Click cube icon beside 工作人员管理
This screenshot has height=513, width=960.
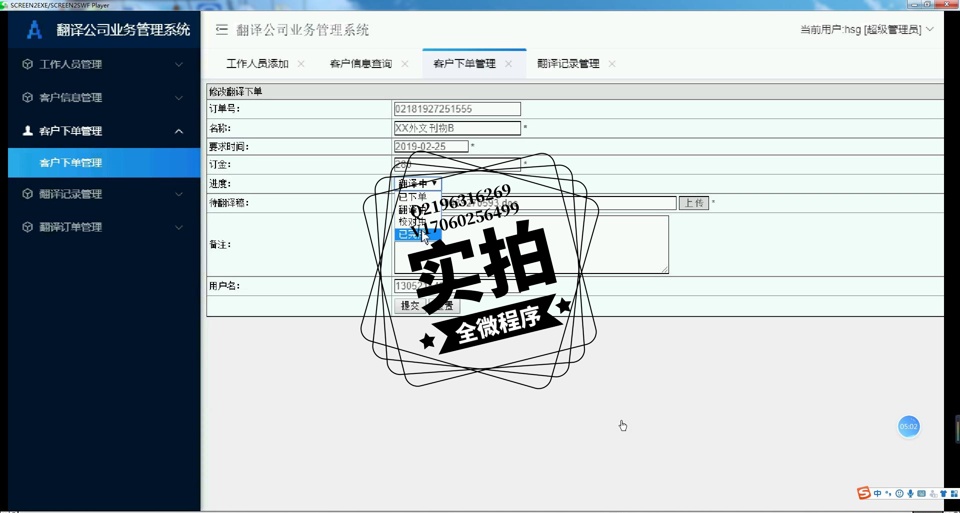pyautogui.click(x=27, y=64)
